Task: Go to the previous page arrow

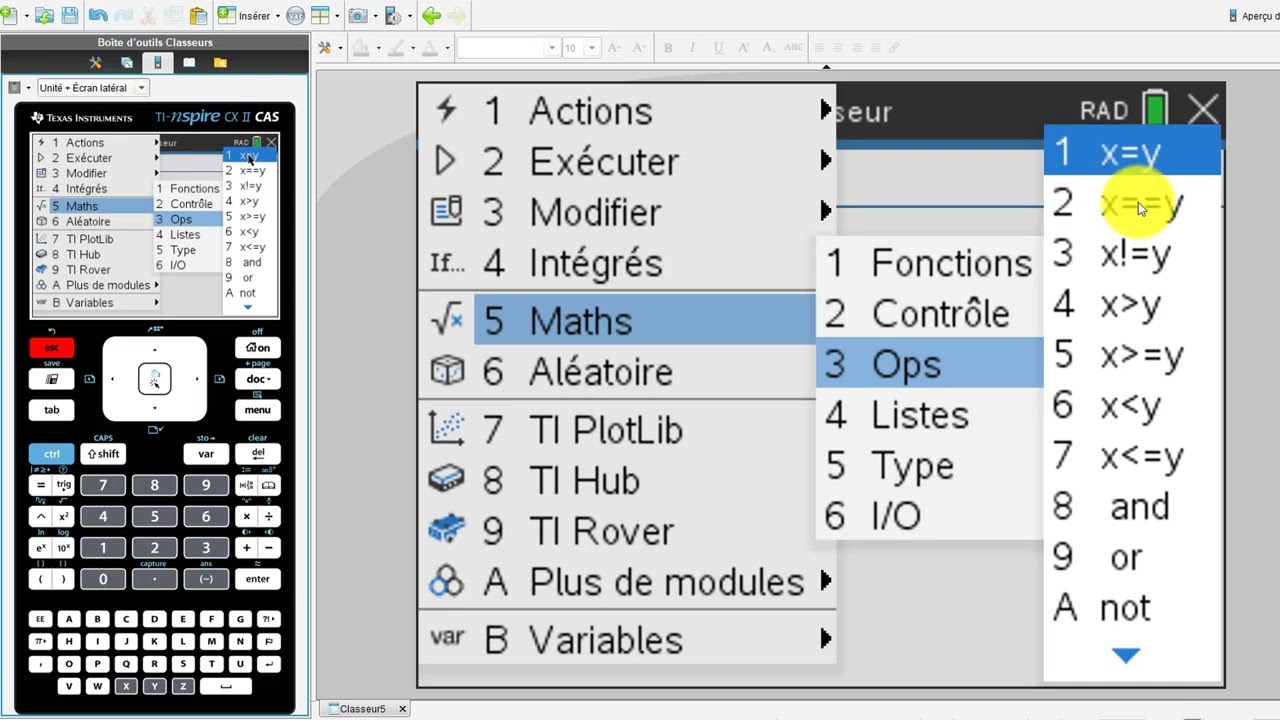Action: pos(432,16)
